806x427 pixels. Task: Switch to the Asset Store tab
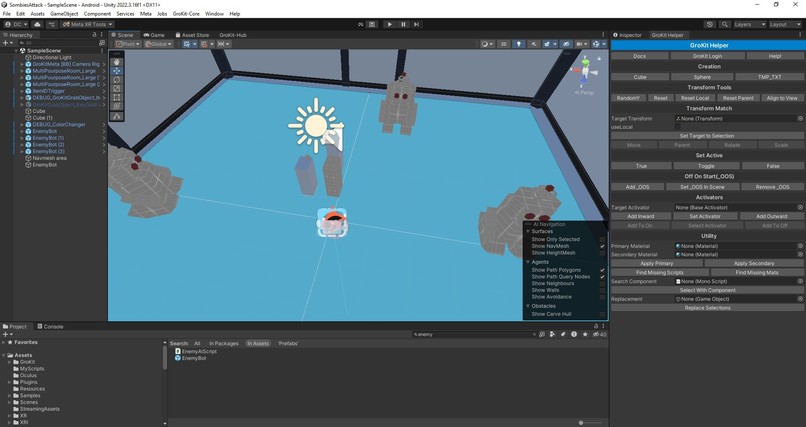point(192,35)
